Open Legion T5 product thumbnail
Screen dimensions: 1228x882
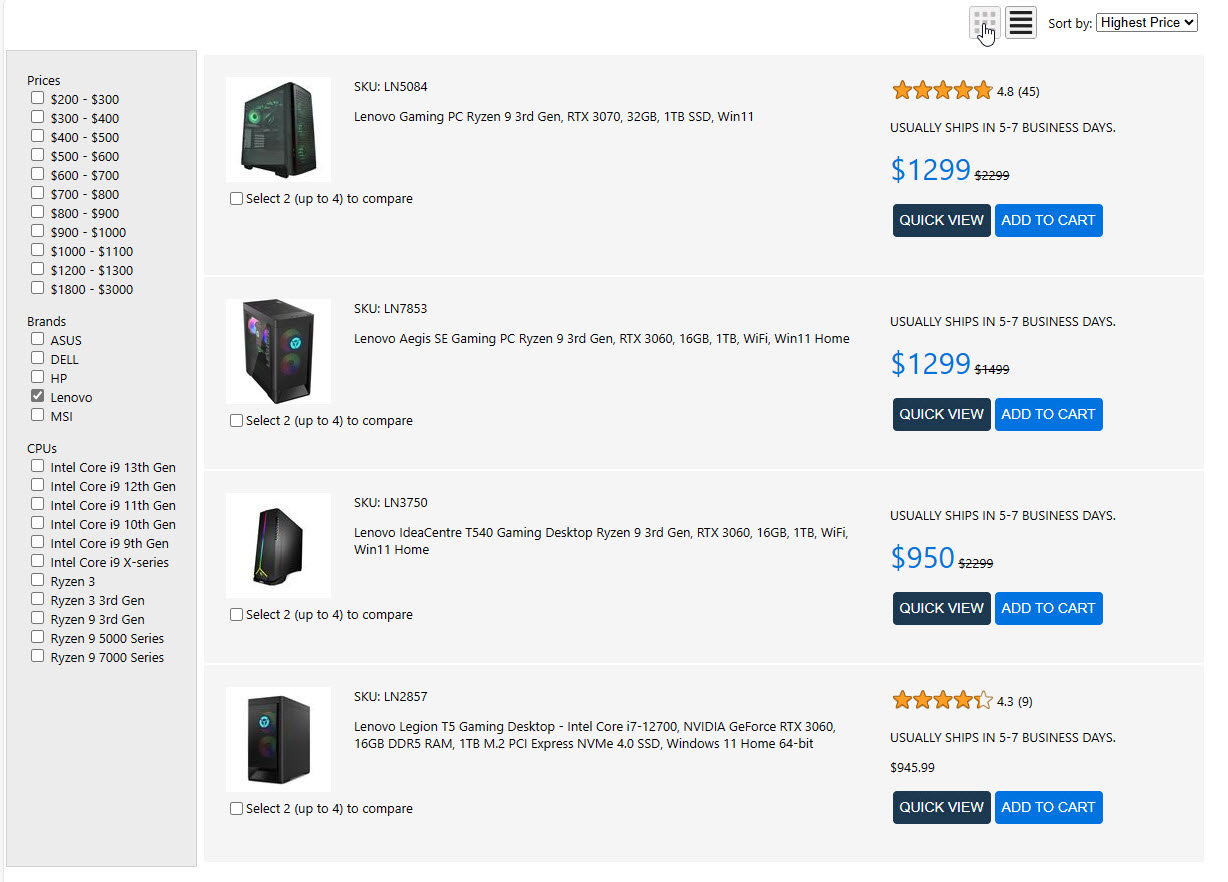pyautogui.click(x=278, y=739)
